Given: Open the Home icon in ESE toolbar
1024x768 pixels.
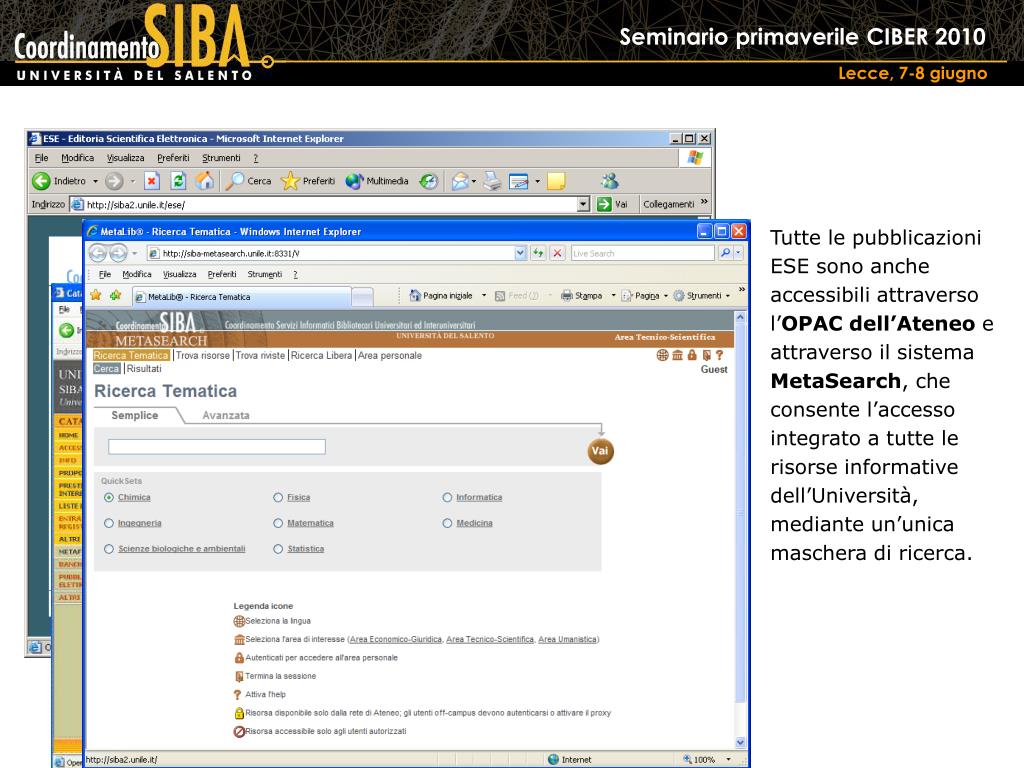Looking at the screenshot, I should pyautogui.click(x=204, y=181).
